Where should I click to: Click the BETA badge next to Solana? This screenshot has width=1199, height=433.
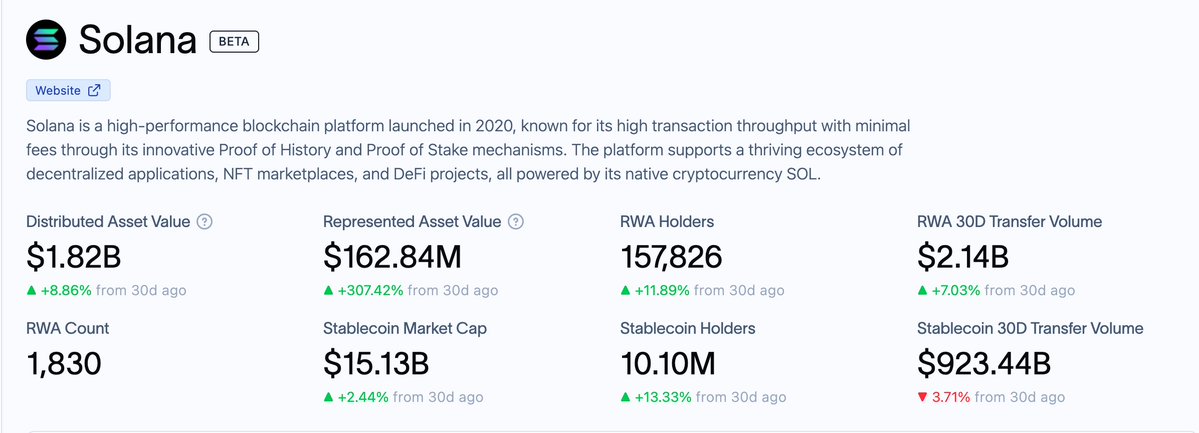click(x=234, y=42)
